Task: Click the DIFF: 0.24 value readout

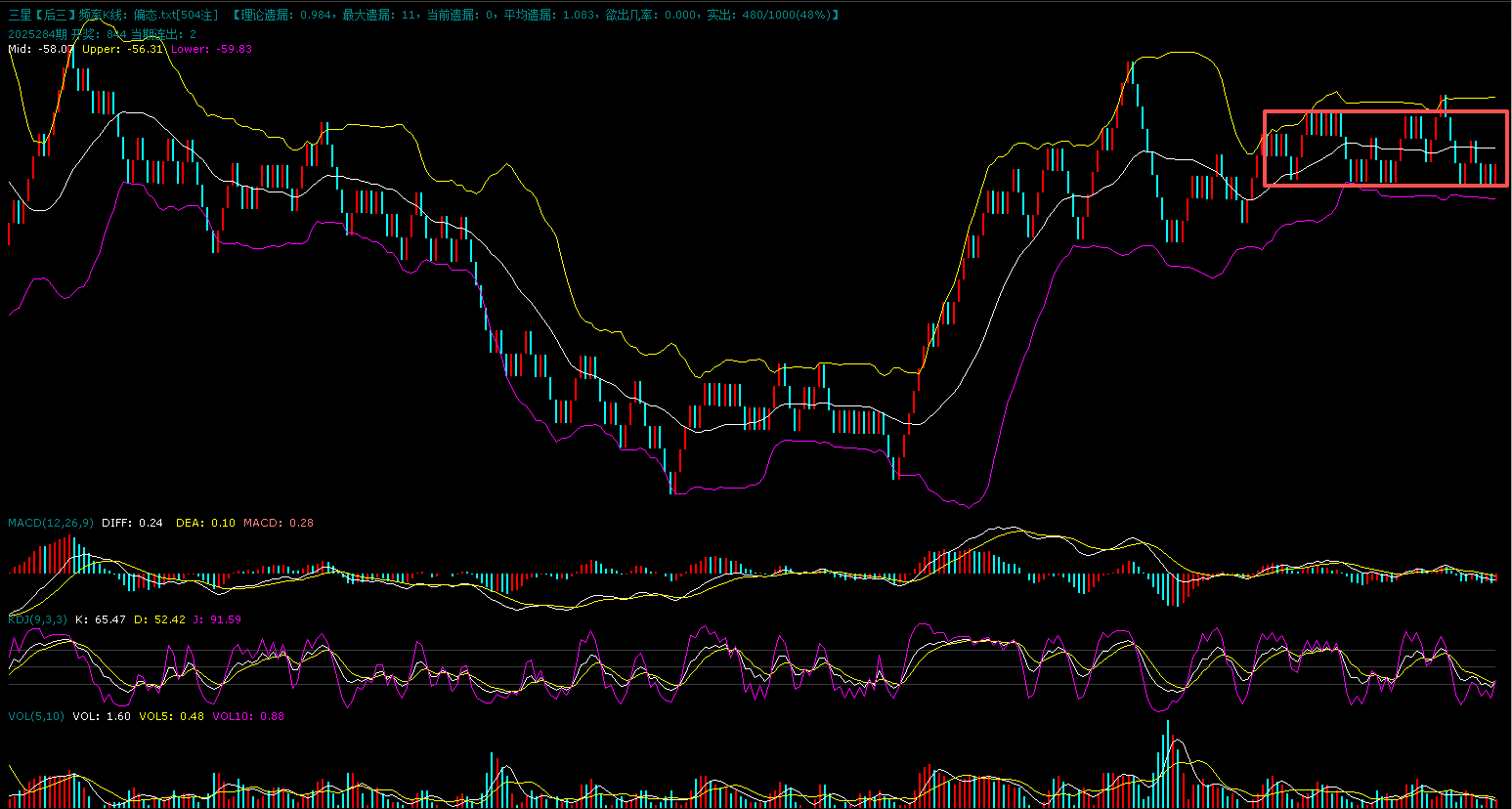Action: pyautogui.click(x=132, y=523)
